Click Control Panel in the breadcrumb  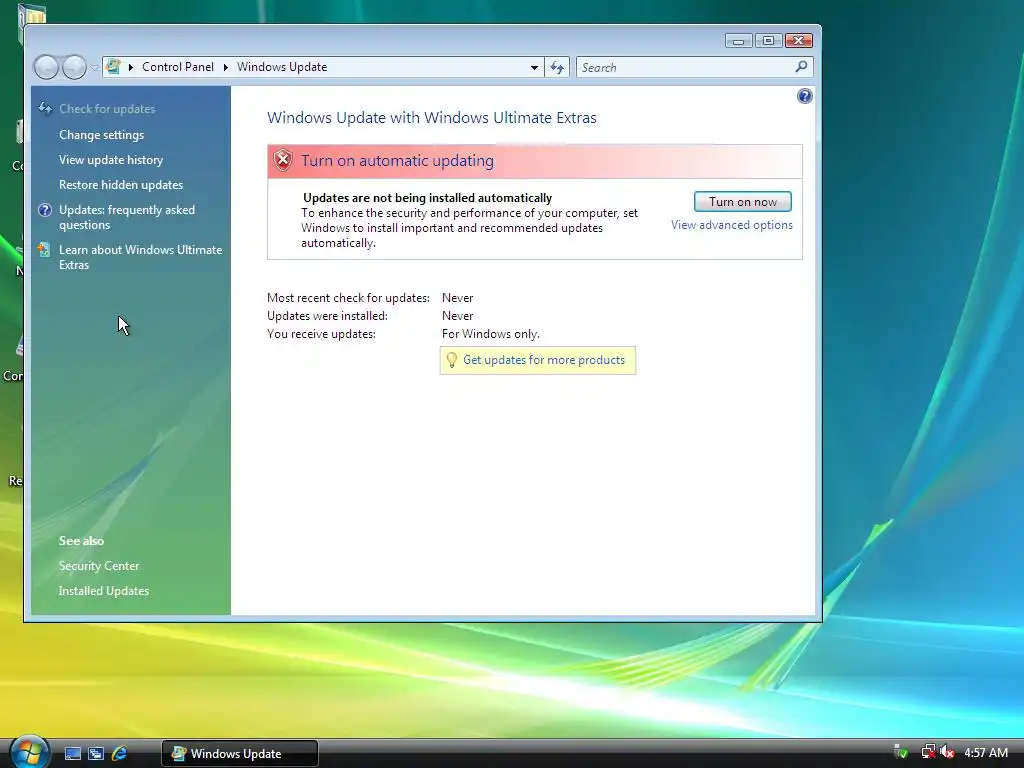(178, 67)
